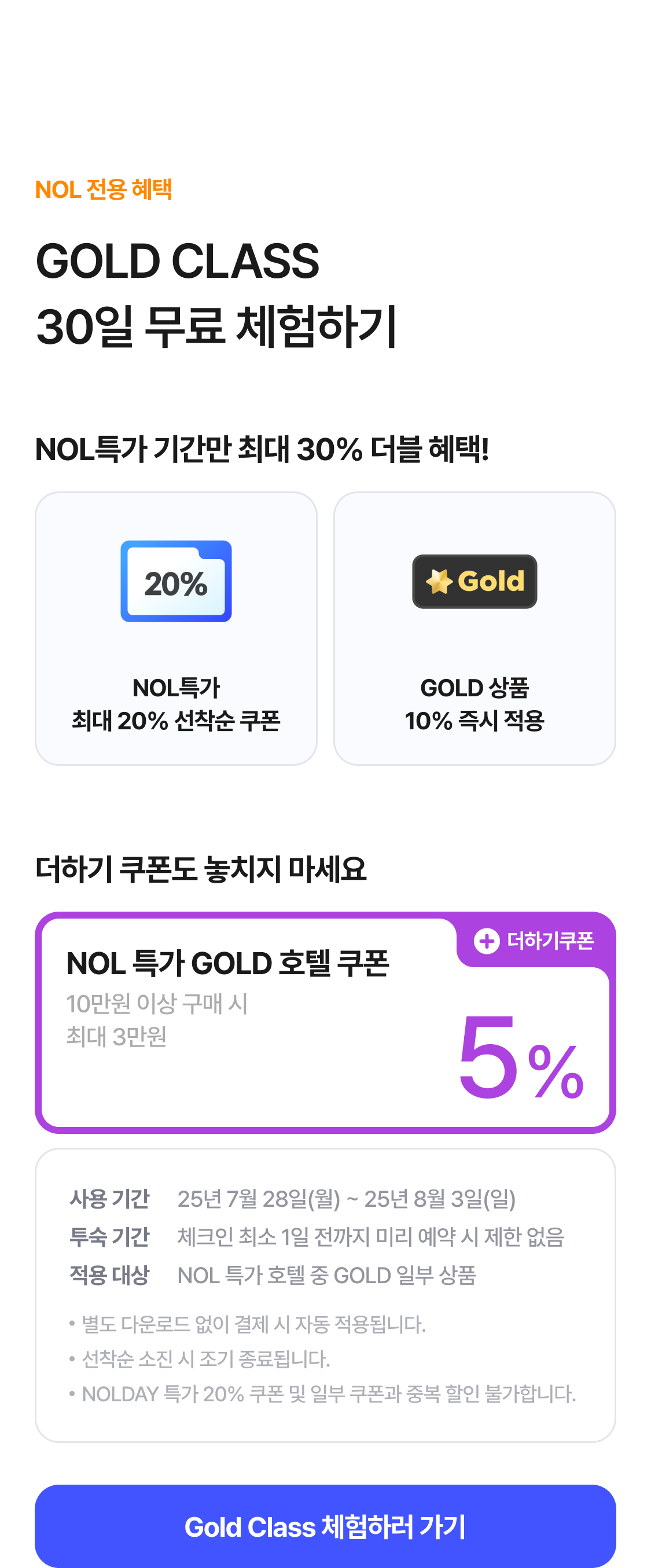Tap the 더하기 쿠폰도 놓치지 마세요 heading
The height and width of the screenshot is (1568, 651).
point(201,869)
